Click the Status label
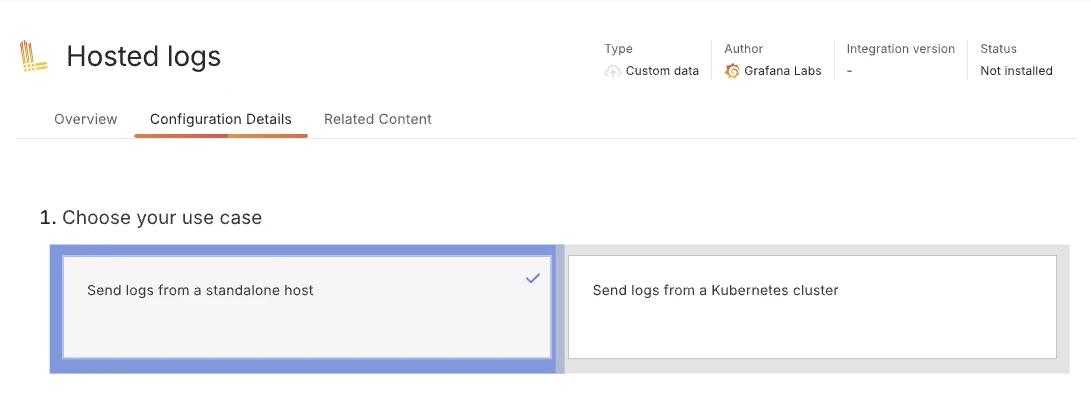Viewport: 1091px width, 412px height. [998, 49]
